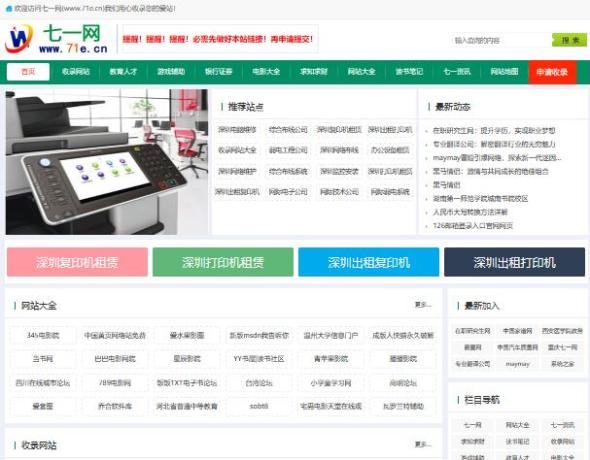Open 网站大全 in 栏目导航 panel
Screen dimensions: 590x460
pyautogui.click(x=517, y=425)
